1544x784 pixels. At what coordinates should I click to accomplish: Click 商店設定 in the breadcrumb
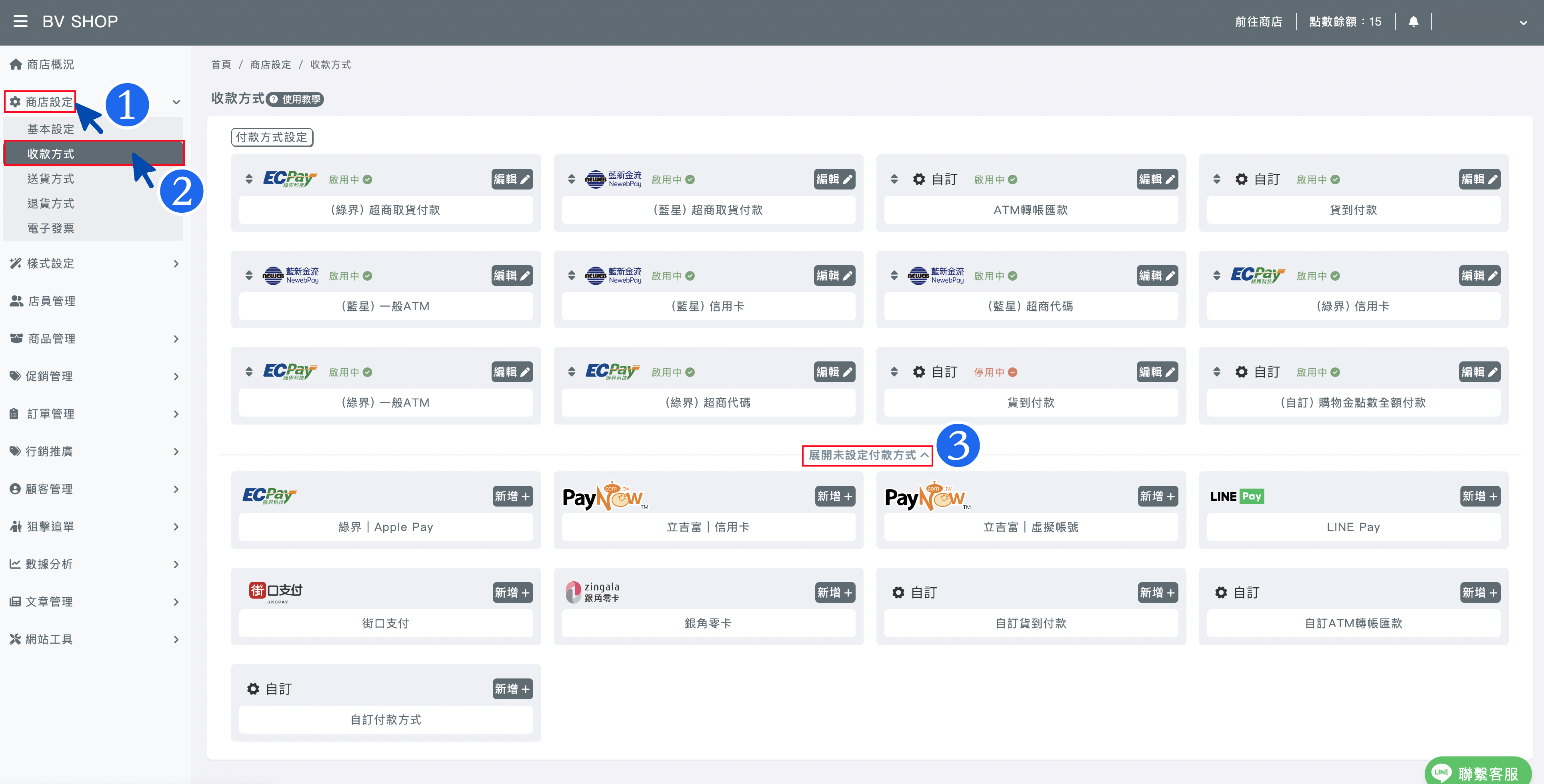[270, 65]
